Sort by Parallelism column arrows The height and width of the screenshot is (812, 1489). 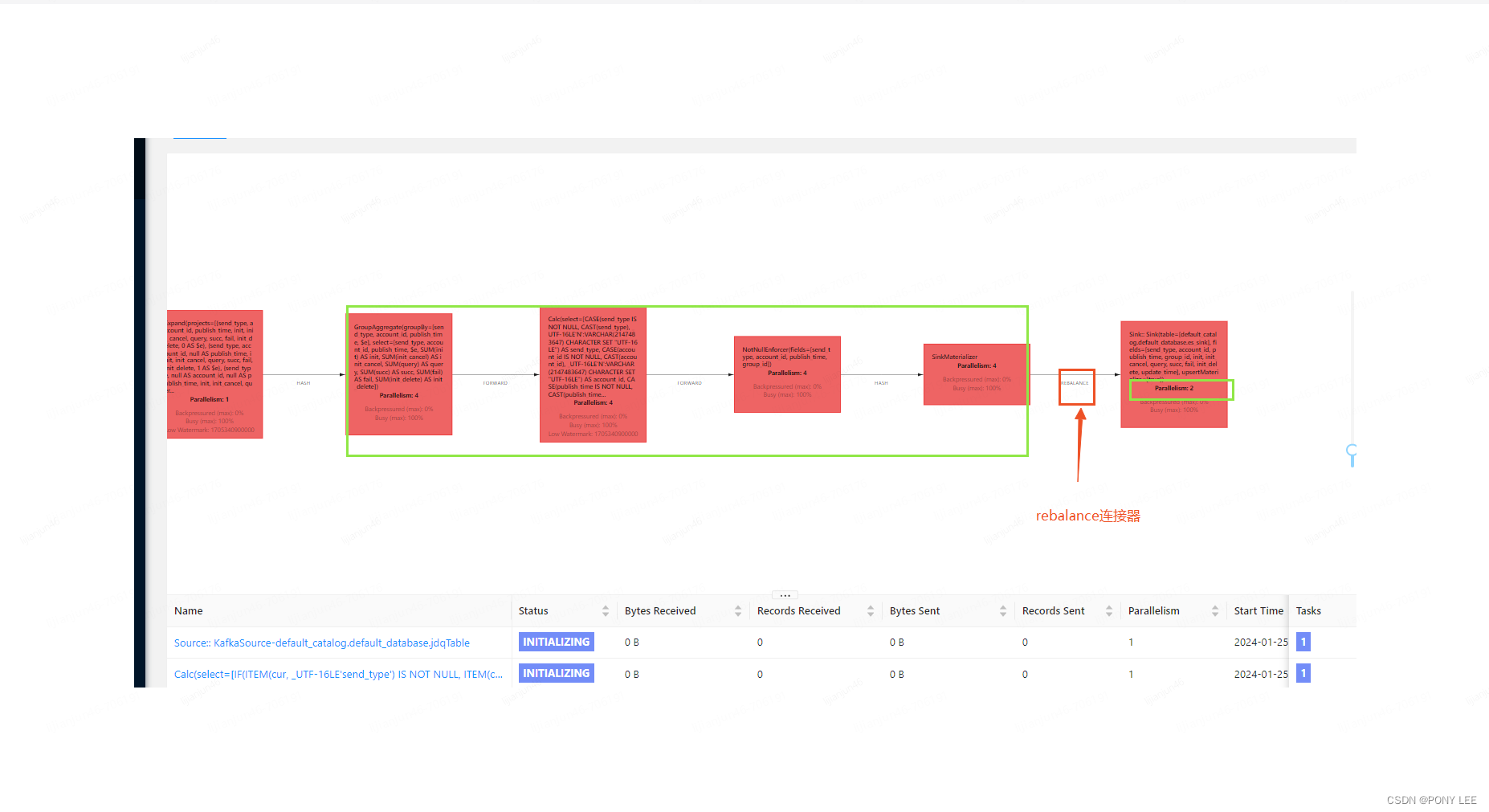pos(1215,611)
